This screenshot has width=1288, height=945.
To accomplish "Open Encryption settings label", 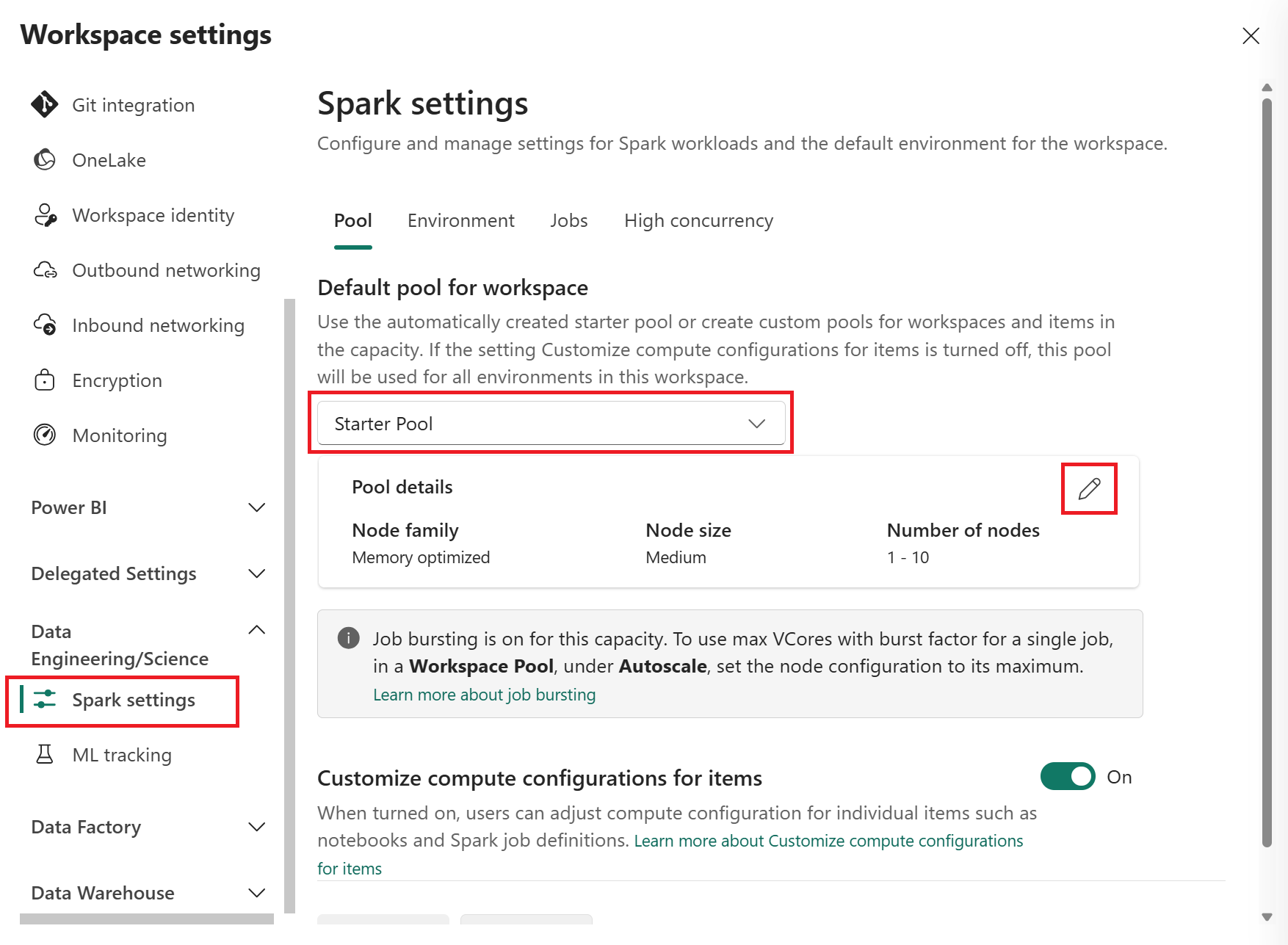I will click(x=117, y=380).
